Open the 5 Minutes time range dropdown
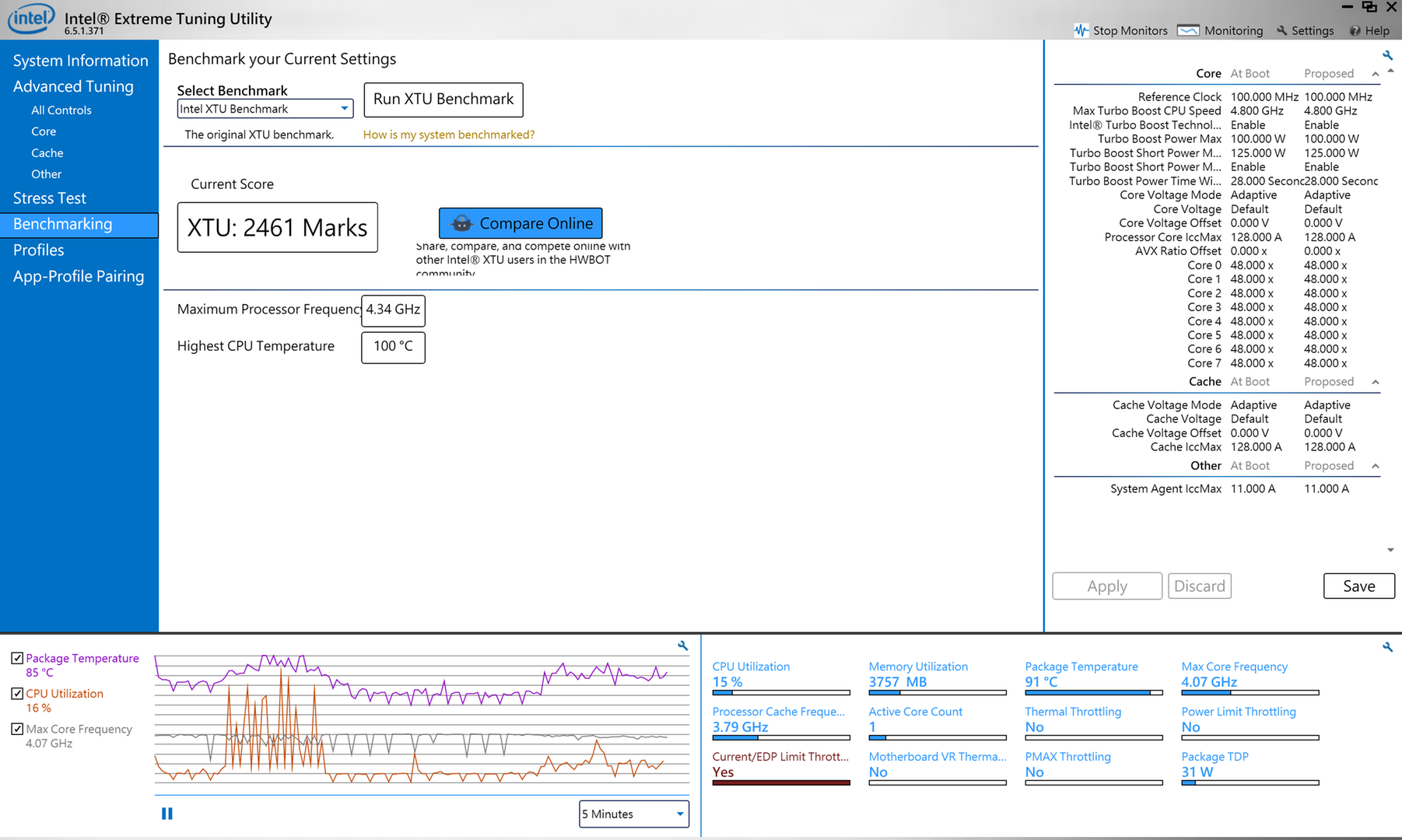 pos(634,814)
